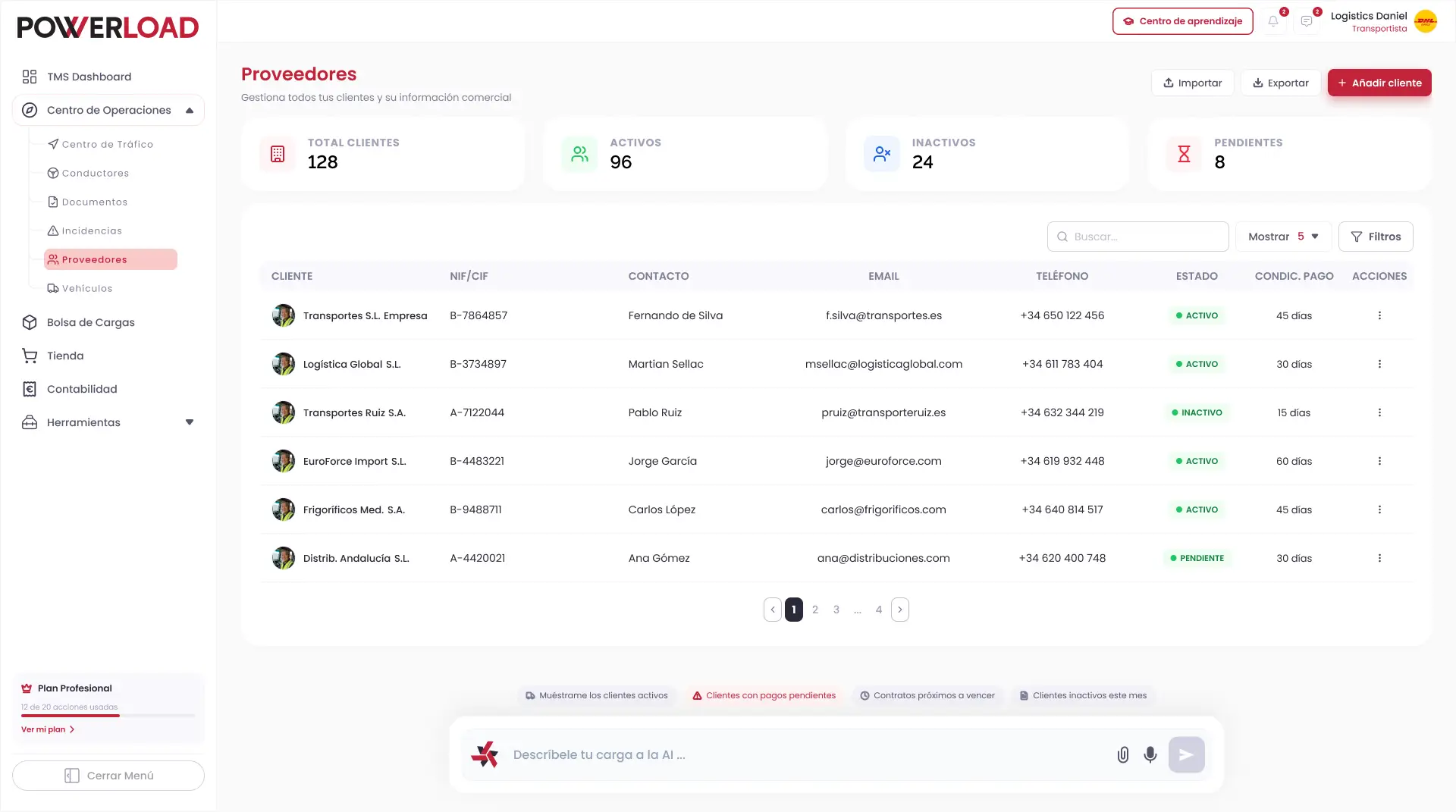
Task: Click the Importar button
Action: (1192, 83)
